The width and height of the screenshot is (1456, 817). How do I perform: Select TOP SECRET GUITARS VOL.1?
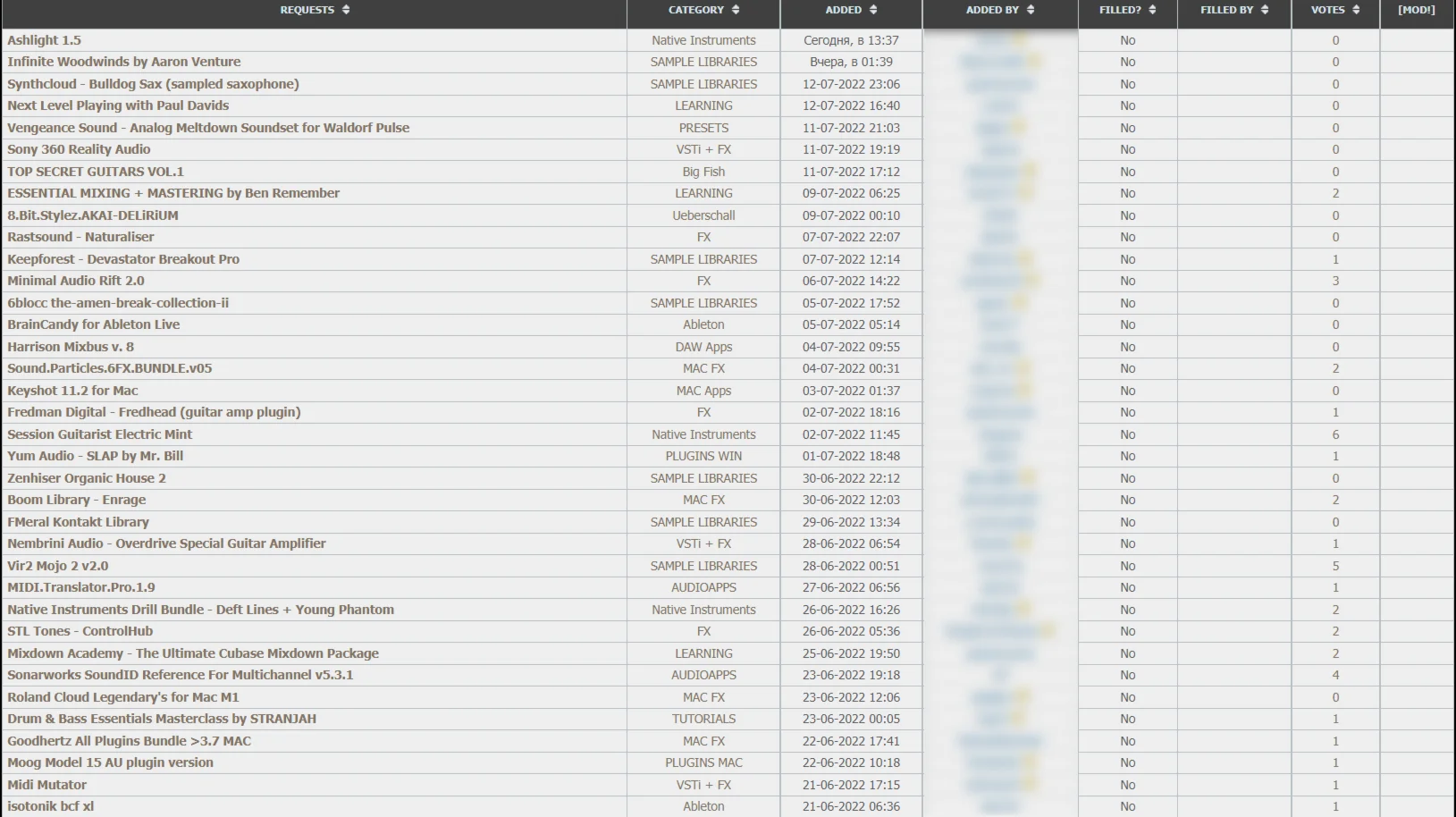point(96,172)
